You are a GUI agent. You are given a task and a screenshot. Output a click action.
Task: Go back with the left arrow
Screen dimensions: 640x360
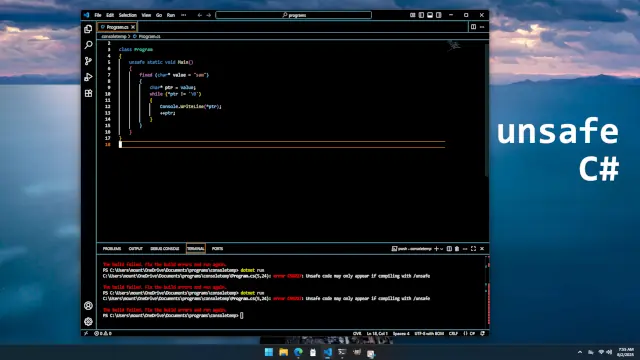point(200,15)
